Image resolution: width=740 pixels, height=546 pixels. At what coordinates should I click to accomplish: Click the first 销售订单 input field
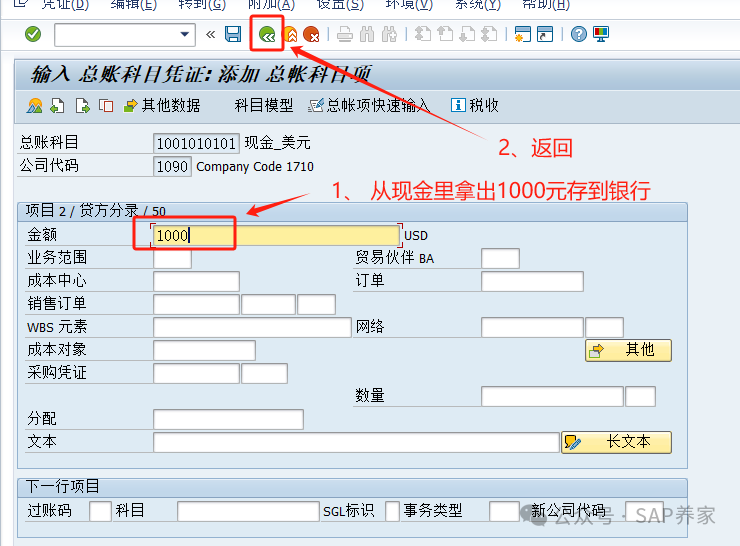click(x=196, y=304)
